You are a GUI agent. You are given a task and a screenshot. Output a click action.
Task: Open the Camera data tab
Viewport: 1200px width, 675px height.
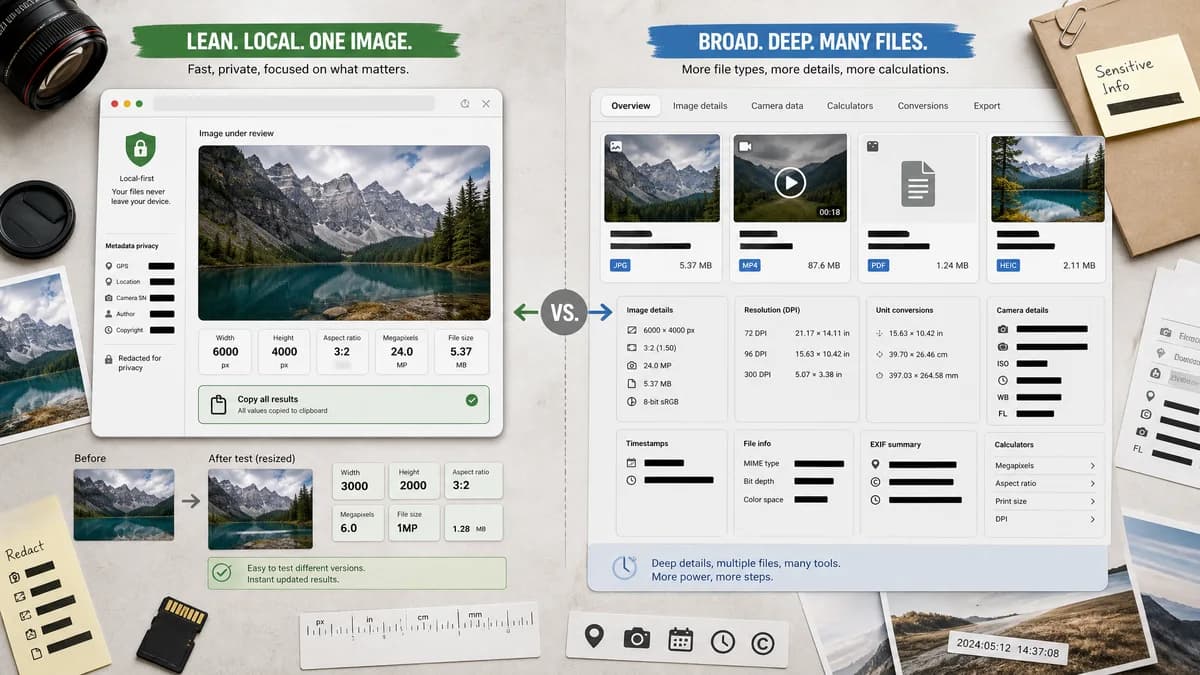click(777, 105)
